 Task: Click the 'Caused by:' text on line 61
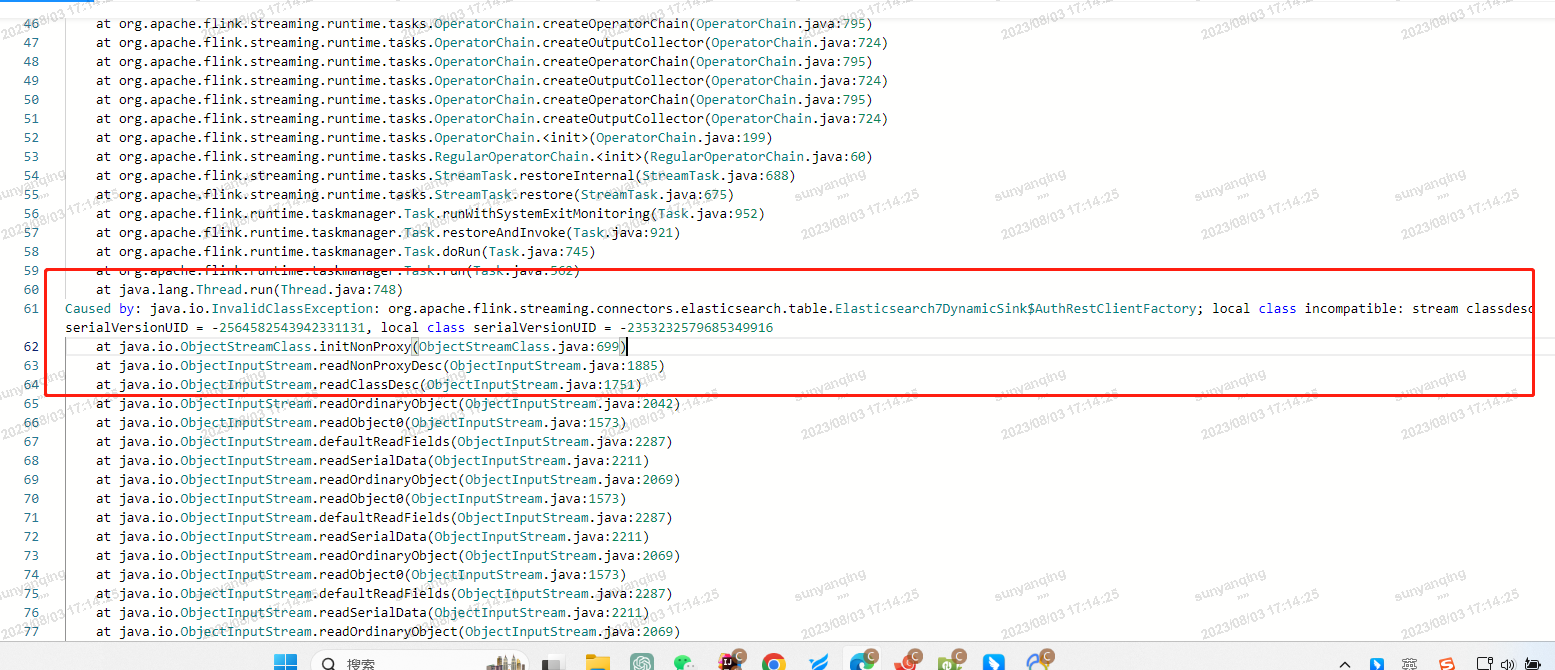point(103,309)
